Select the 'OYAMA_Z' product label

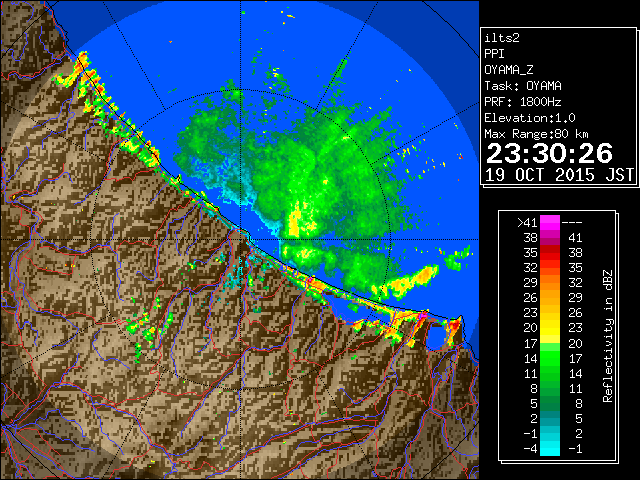509,70
